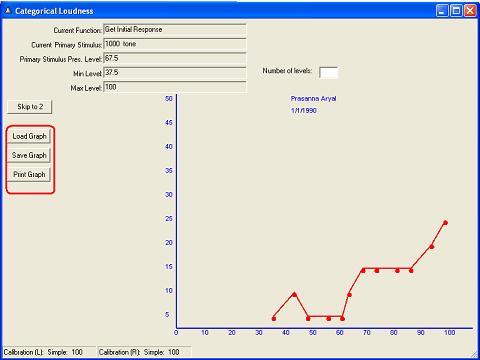Click the x-axis label 100
The height and width of the screenshot is (360, 480).
449,333
